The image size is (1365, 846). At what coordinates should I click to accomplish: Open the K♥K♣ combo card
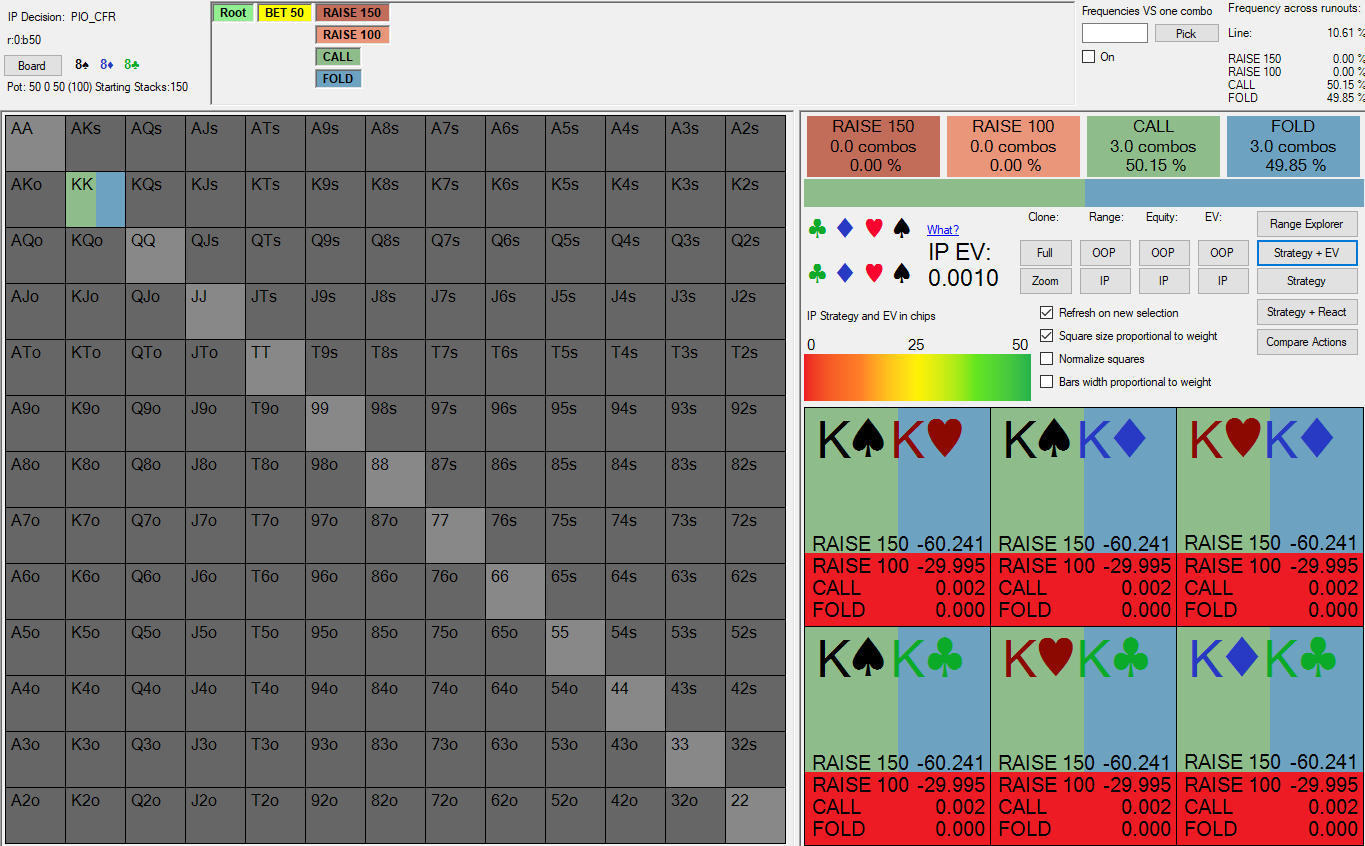[x=1083, y=735]
